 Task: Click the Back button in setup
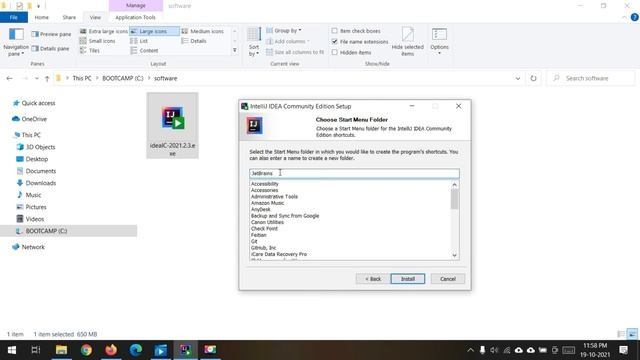click(372, 279)
